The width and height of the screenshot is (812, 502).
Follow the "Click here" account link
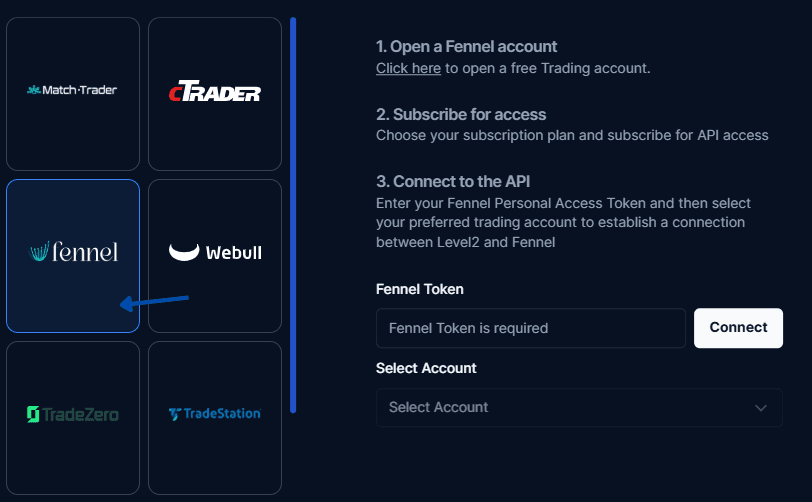click(408, 69)
